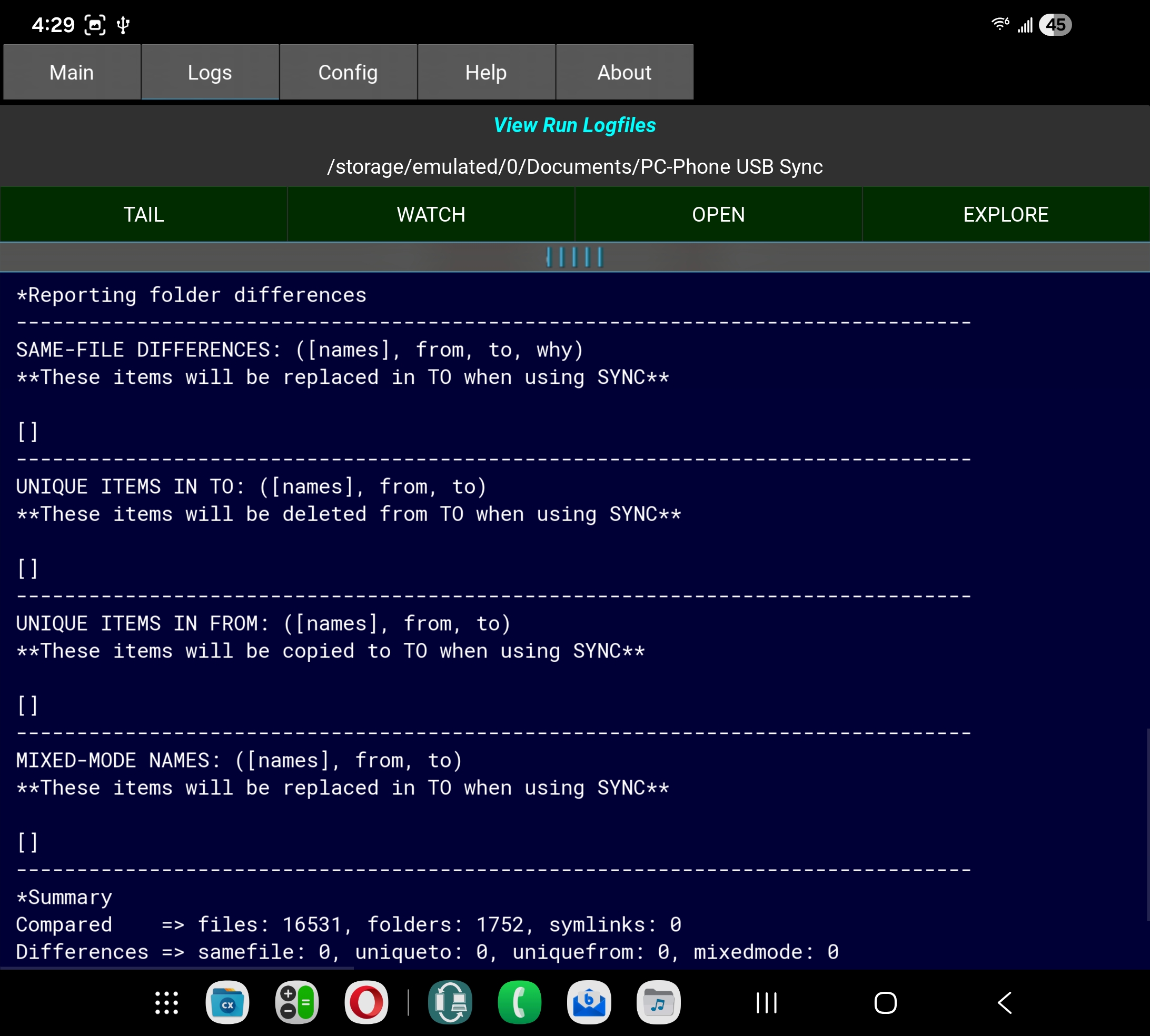The image size is (1150, 1036).
Task: Tap the recent apps navigation button
Action: (x=766, y=1002)
